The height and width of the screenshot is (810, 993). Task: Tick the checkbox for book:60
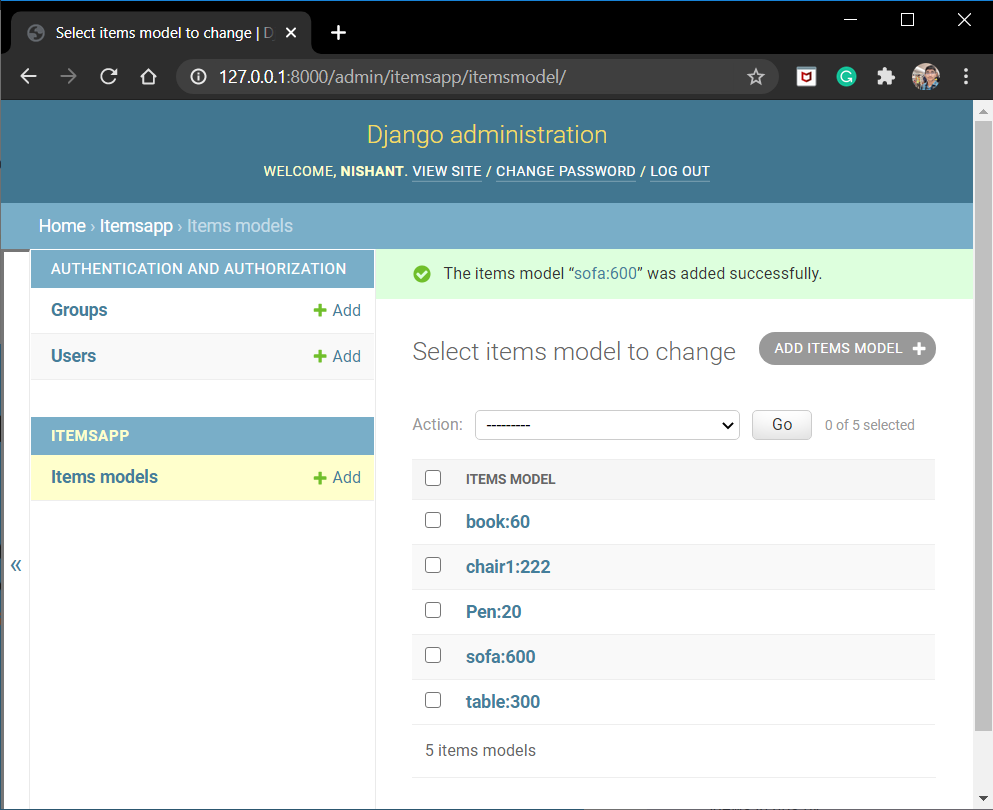pyautogui.click(x=433, y=520)
